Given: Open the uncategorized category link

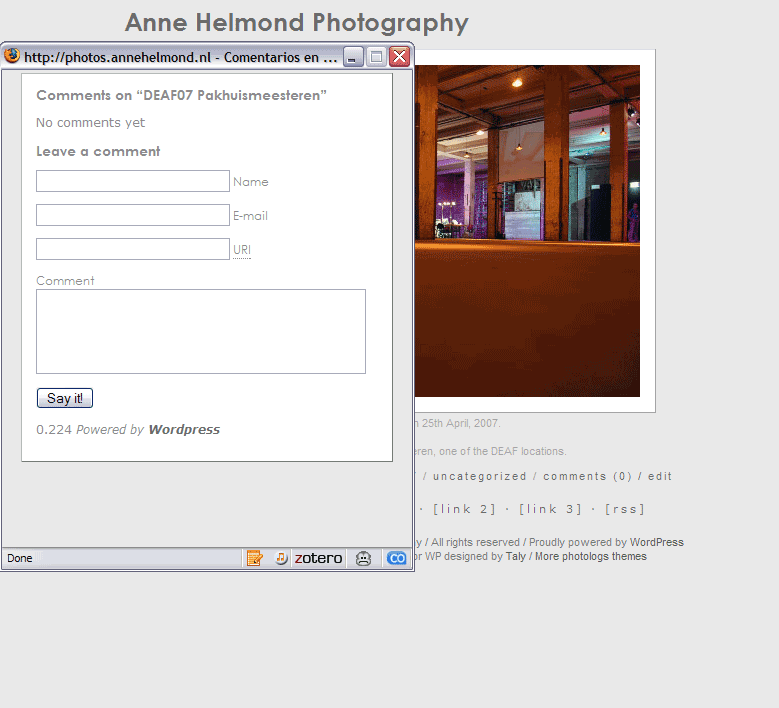Looking at the screenshot, I should (x=479, y=476).
